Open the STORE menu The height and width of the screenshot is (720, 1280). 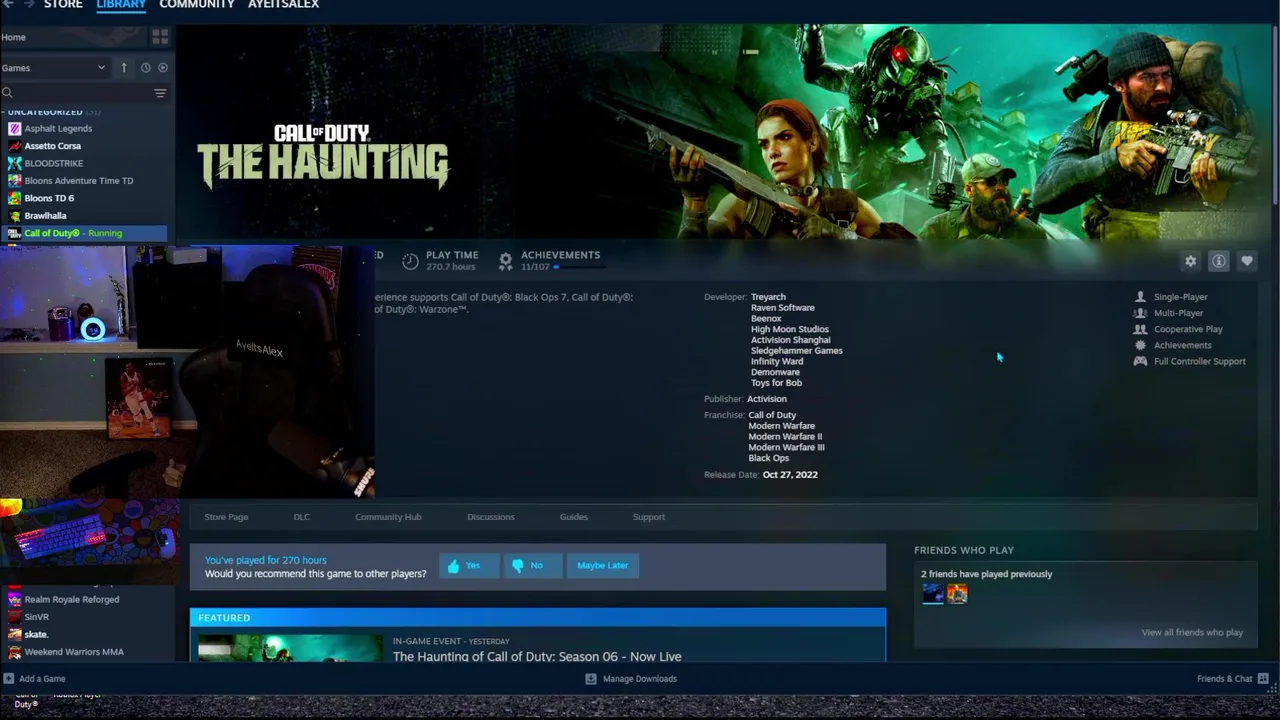tap(63, 5)
